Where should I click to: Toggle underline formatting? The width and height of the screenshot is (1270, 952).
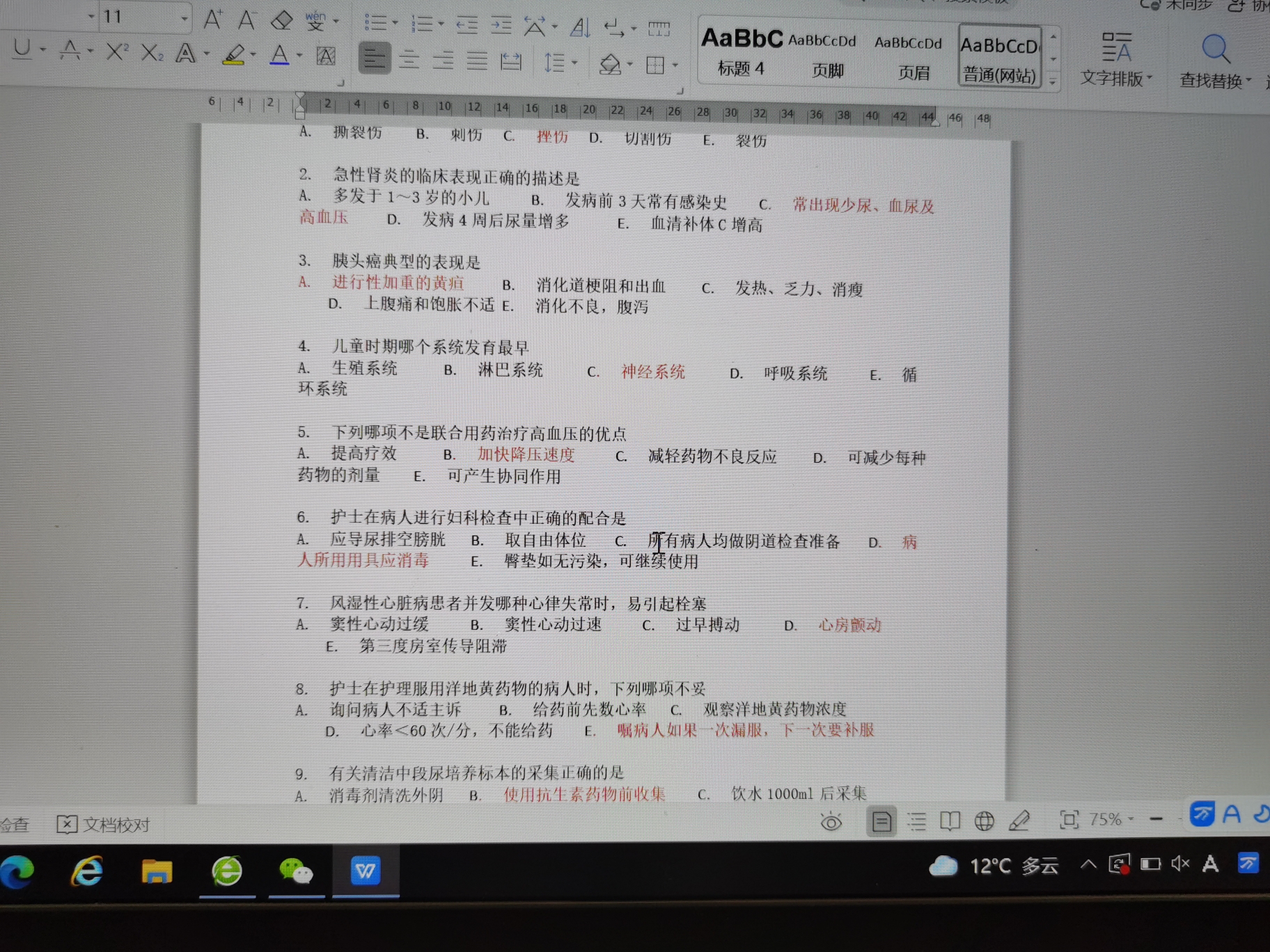click(x=22, y=49)
